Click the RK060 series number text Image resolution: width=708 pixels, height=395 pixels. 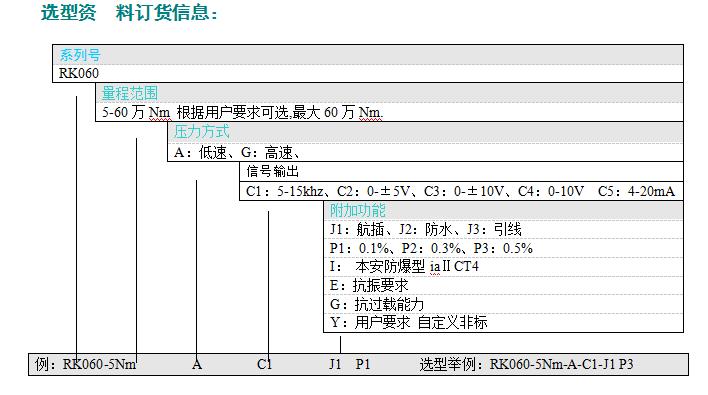79,73
